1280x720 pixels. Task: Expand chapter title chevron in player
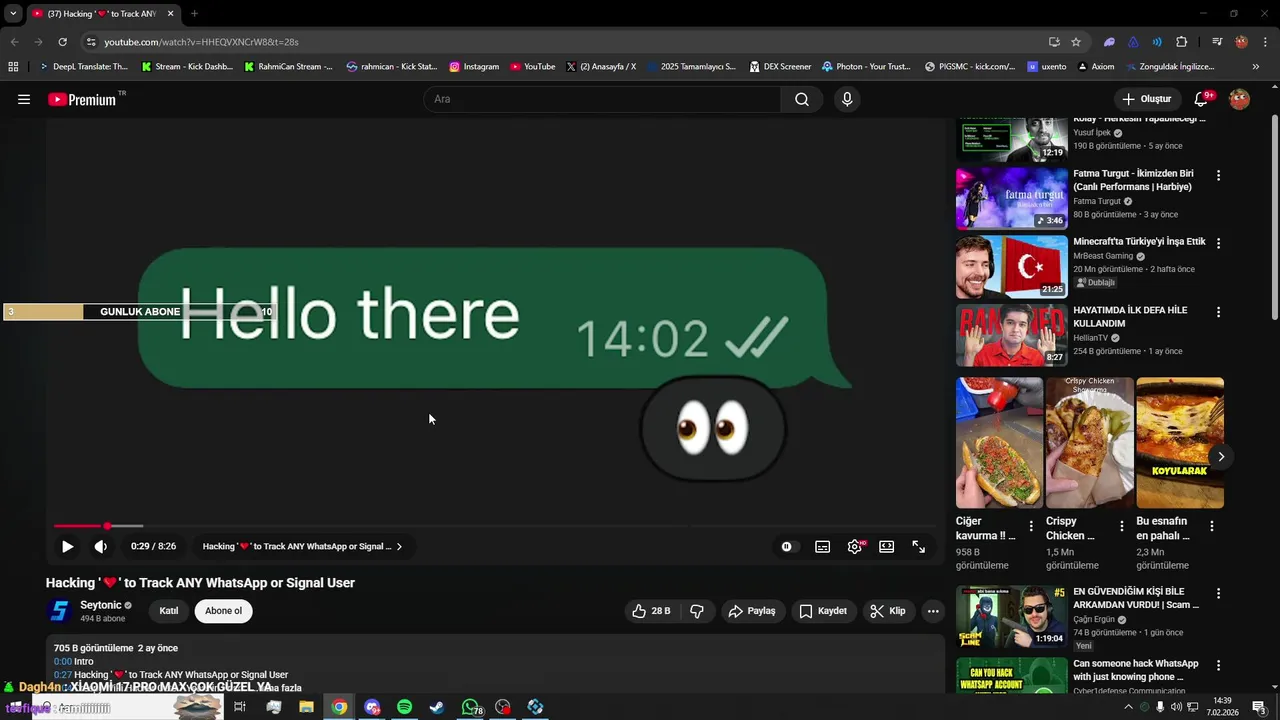coord(399,546)
